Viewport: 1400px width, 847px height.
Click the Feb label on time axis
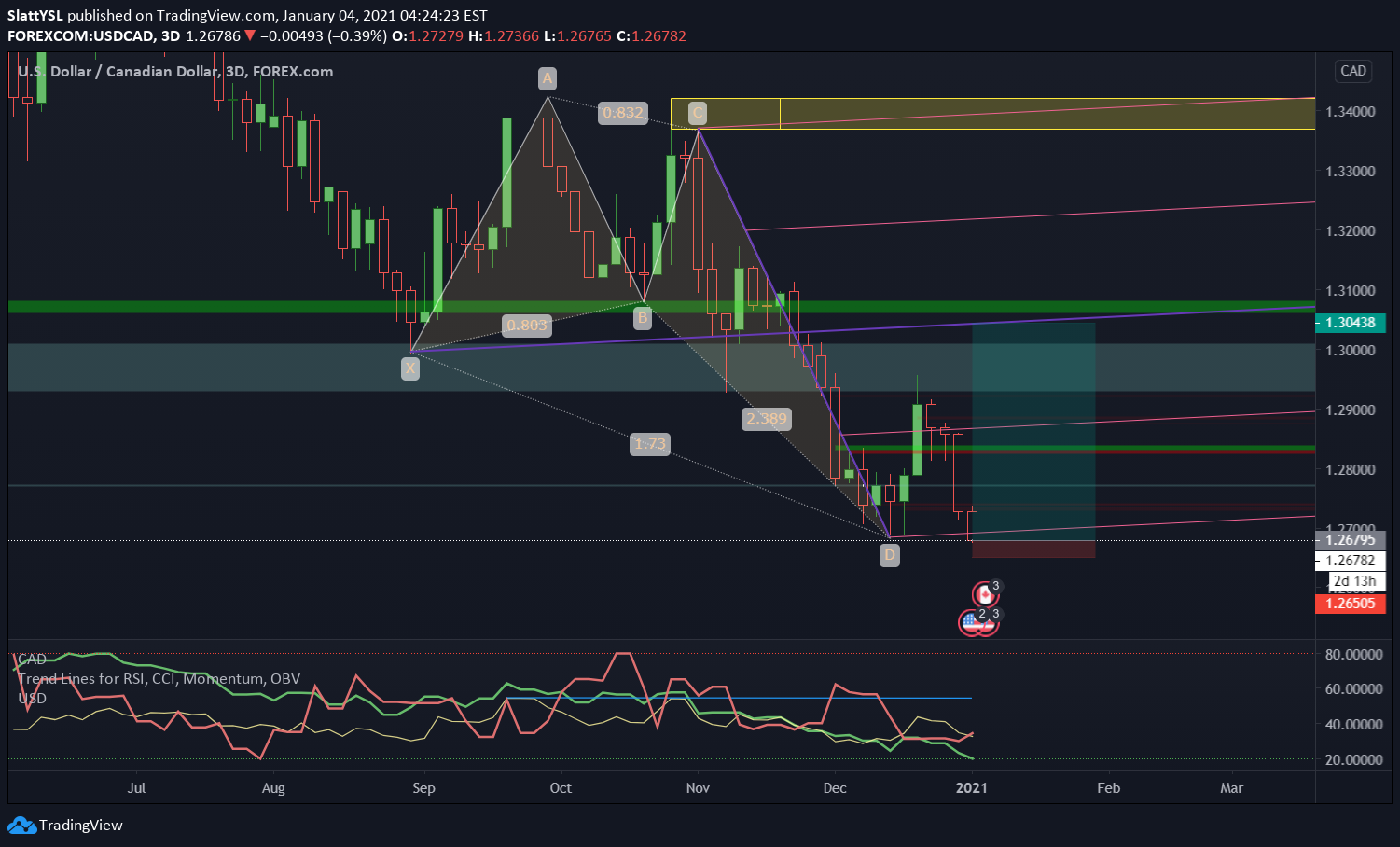[1108, 787]
